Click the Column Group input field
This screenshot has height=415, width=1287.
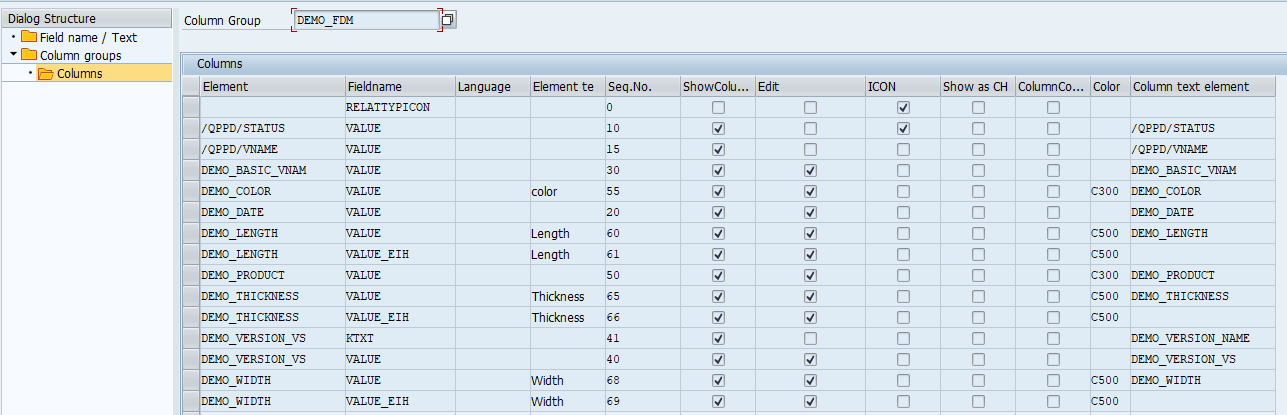(366, 20)
